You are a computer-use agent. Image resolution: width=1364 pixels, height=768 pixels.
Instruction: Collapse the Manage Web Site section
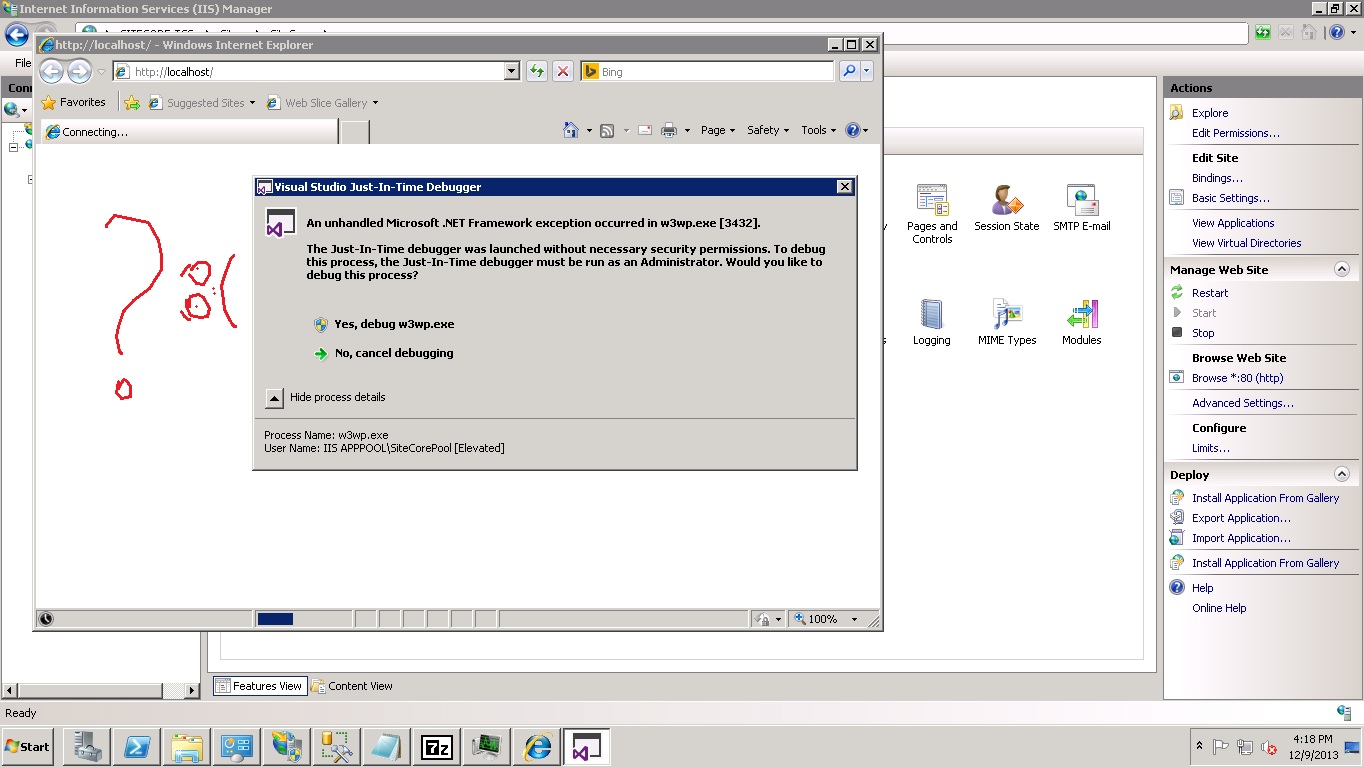pyautogui.click(x=1342, y=269)
